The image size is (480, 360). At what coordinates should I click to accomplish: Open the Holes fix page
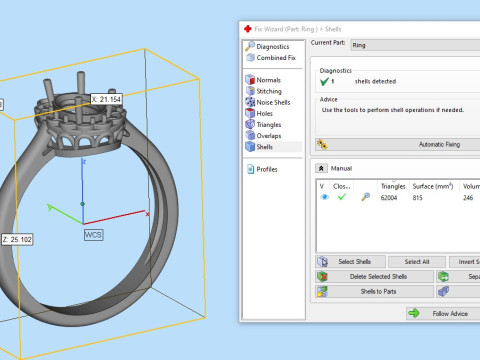(x=259, y=113)
